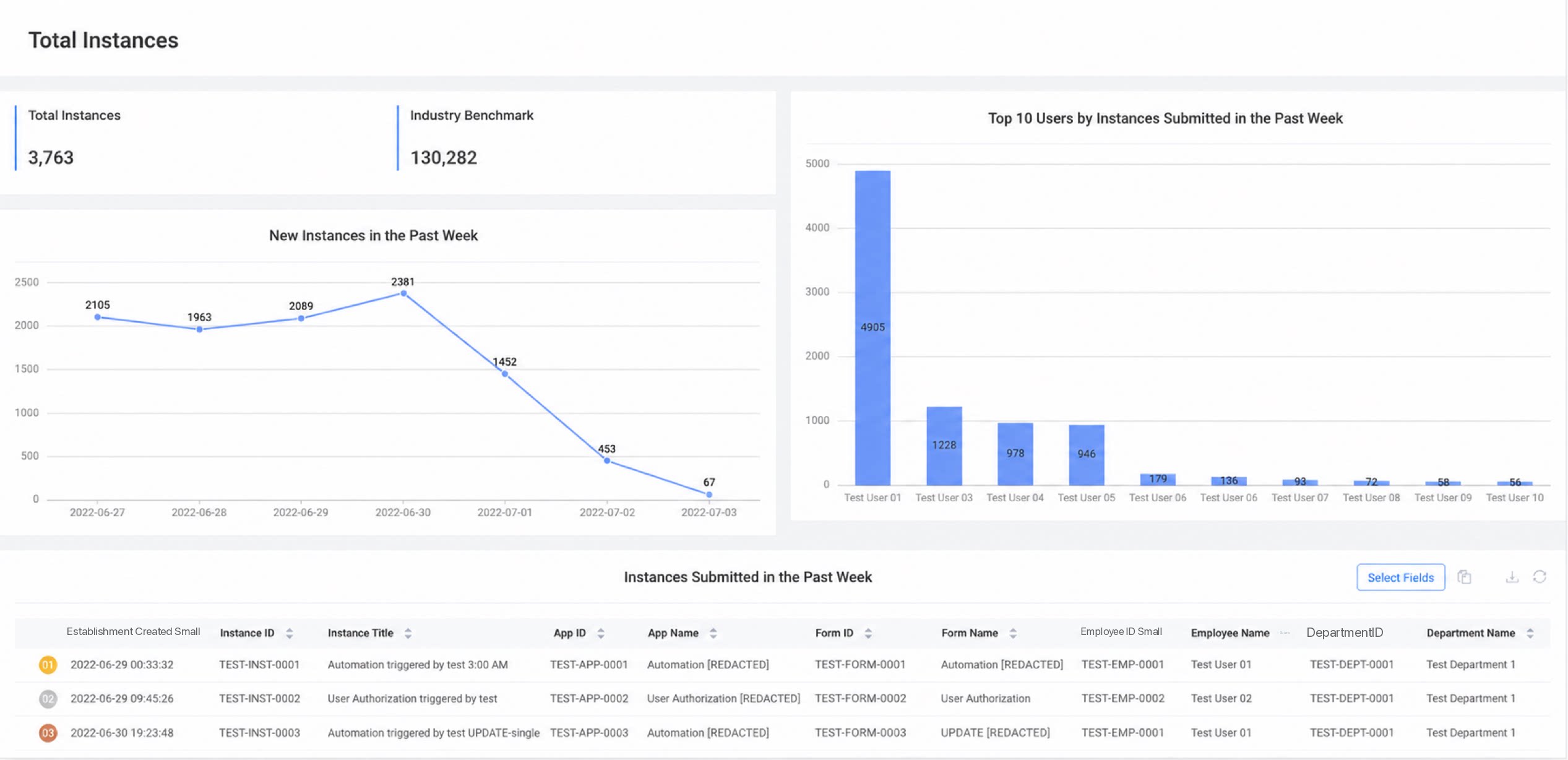
Task: Sort by Instance Title column arrows
Action: (408, 633)
